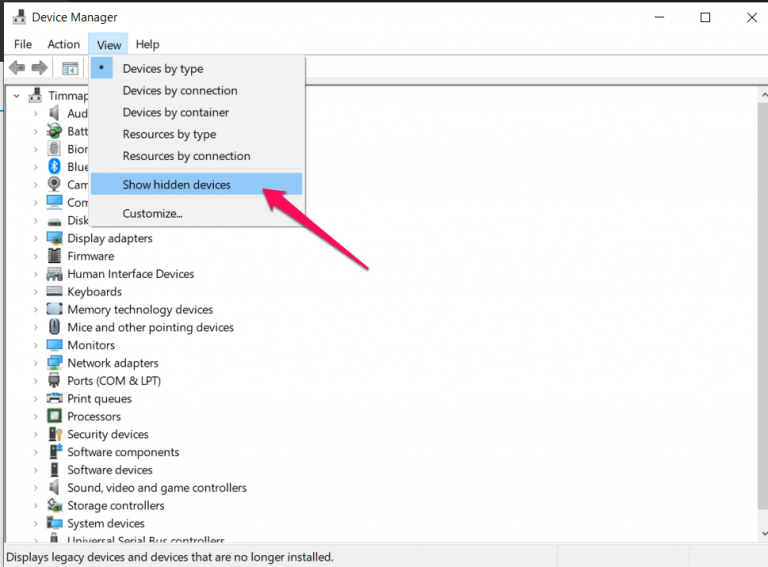Click the Keyboards icon
The image size is (768, 567).
[x=54, y=291]
